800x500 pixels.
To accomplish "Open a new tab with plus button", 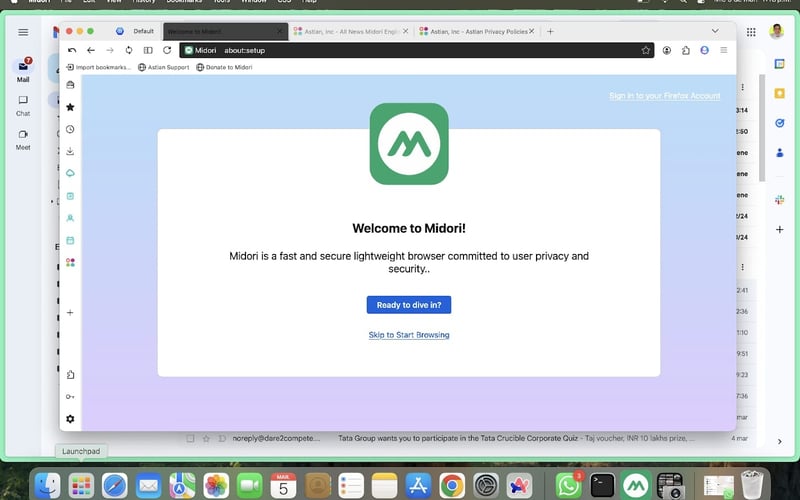I will [x=550, y=31].
